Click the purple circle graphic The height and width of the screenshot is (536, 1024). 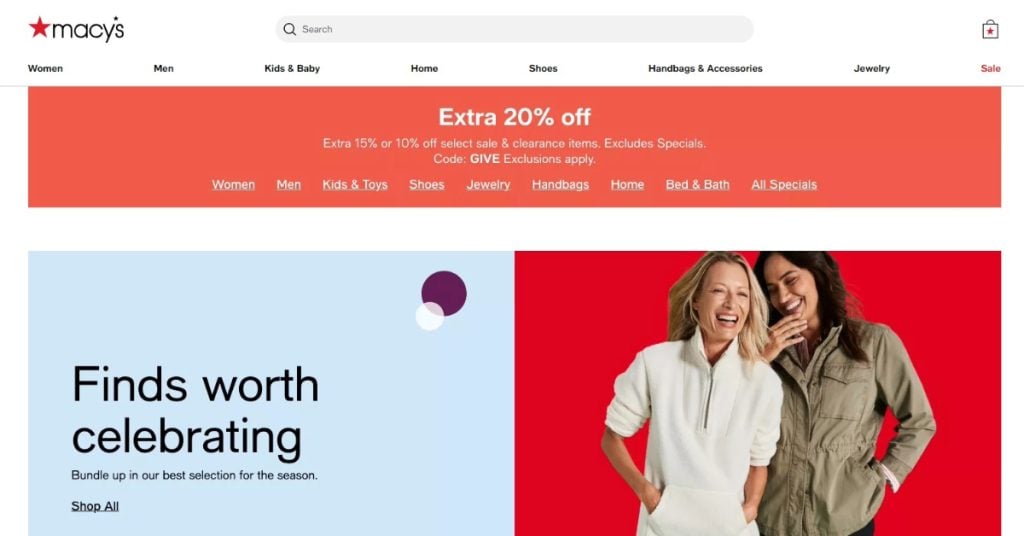[444, 294]
